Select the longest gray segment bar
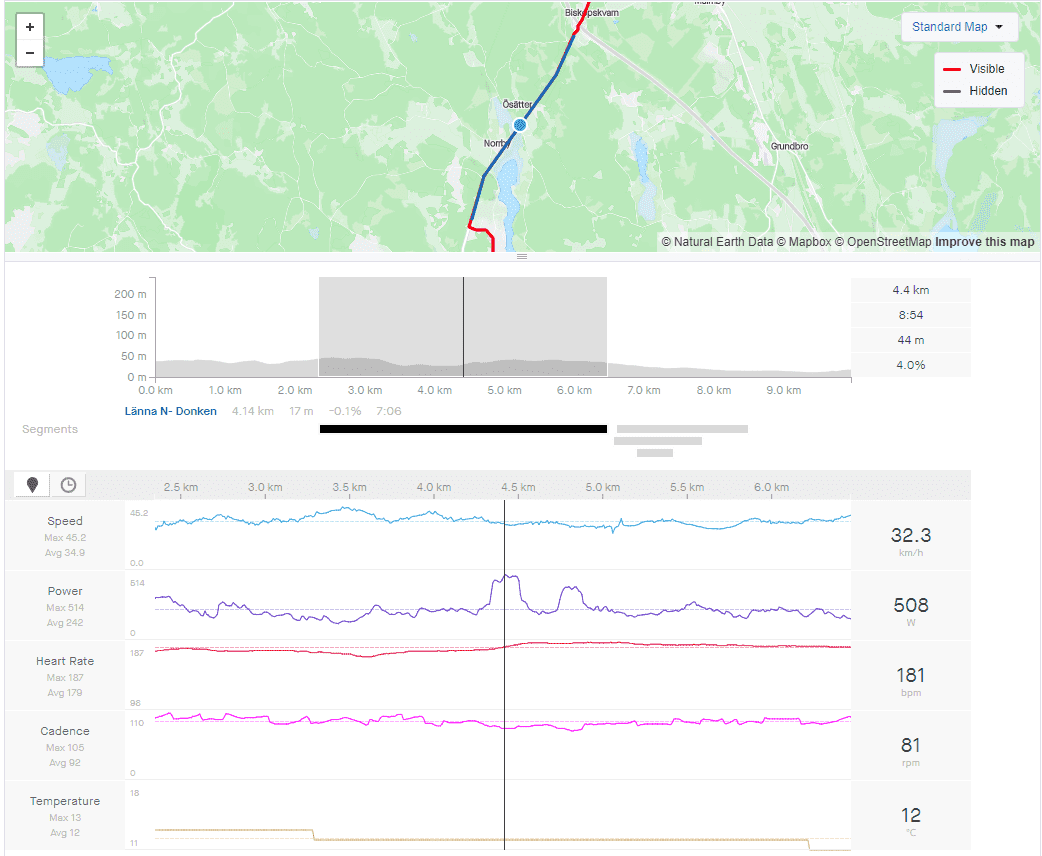This screenshot has height=856, width=1042. coord(682,429)
